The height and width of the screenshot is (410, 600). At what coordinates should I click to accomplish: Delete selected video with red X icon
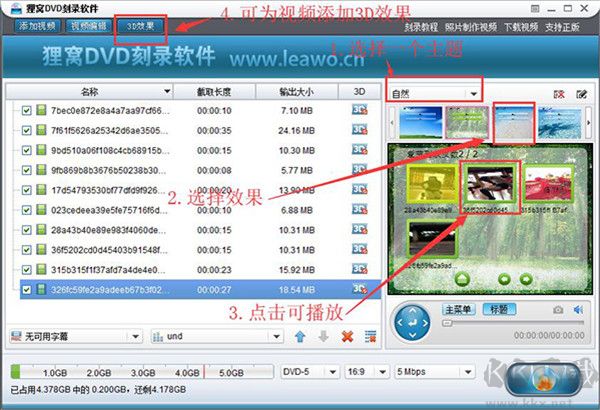coord(347,336)
